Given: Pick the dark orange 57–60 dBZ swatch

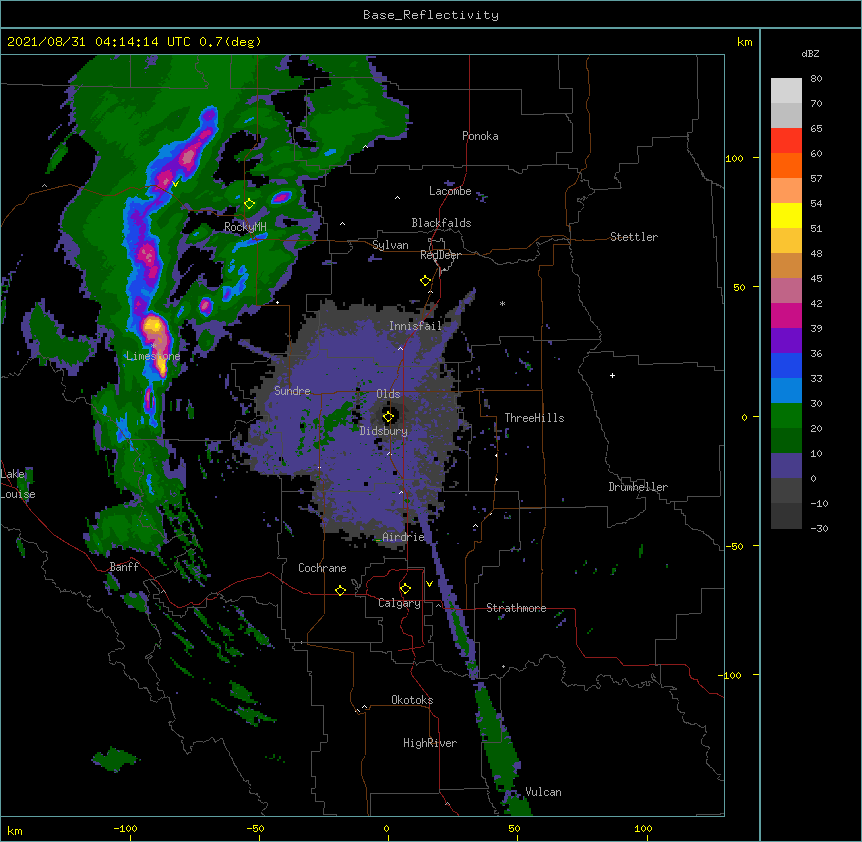Looking at the screenshot, I should click(x=786, y=165).
